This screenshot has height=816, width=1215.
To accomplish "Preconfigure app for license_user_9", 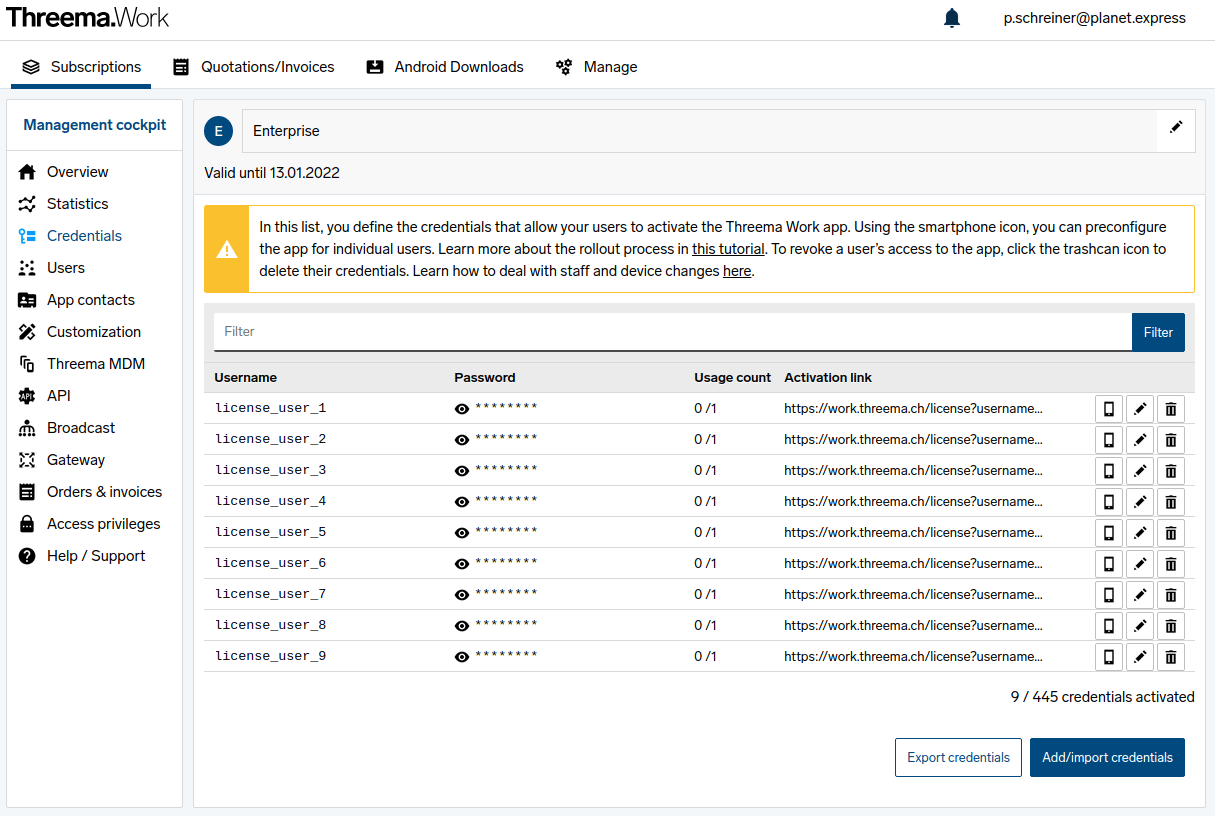I will (1108, 656).
